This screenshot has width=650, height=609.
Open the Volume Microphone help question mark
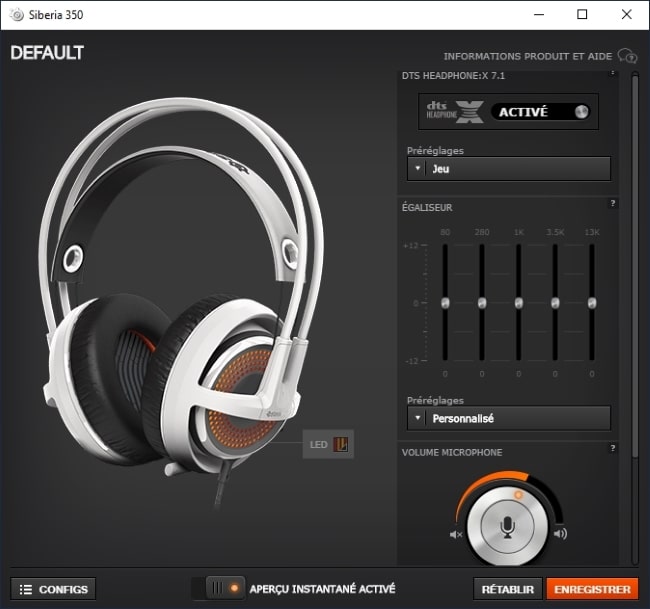coord(613,448)
